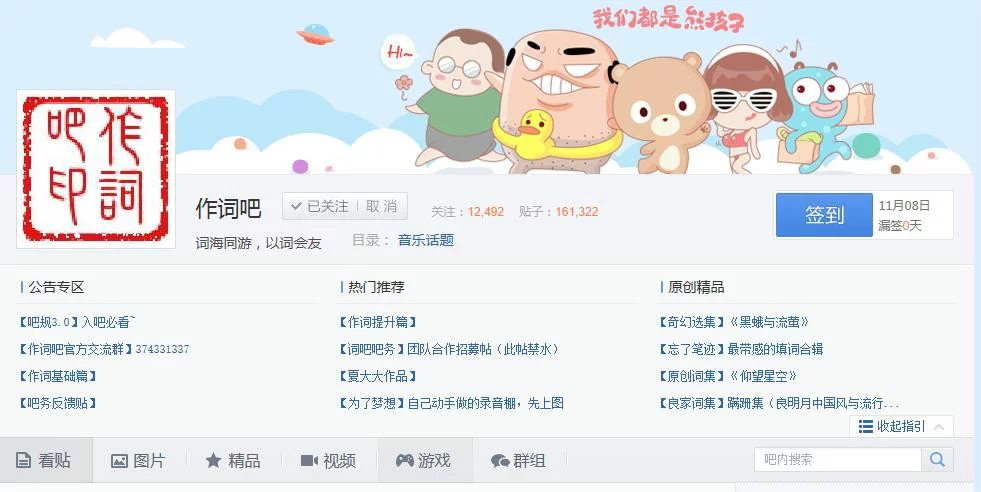Open the 【作词提升篇】 recommended post

click(377, 322)
